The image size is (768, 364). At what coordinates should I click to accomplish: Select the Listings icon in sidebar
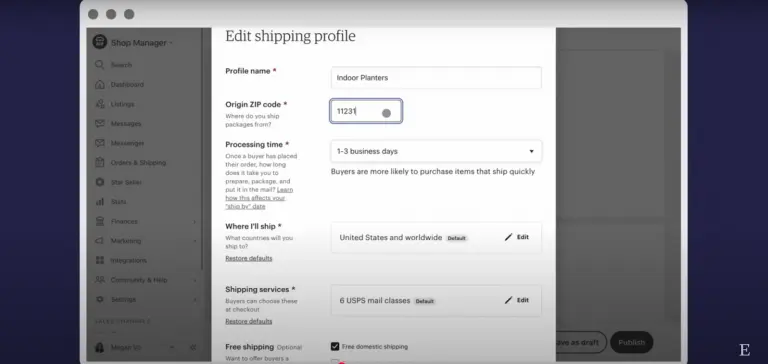100,104
